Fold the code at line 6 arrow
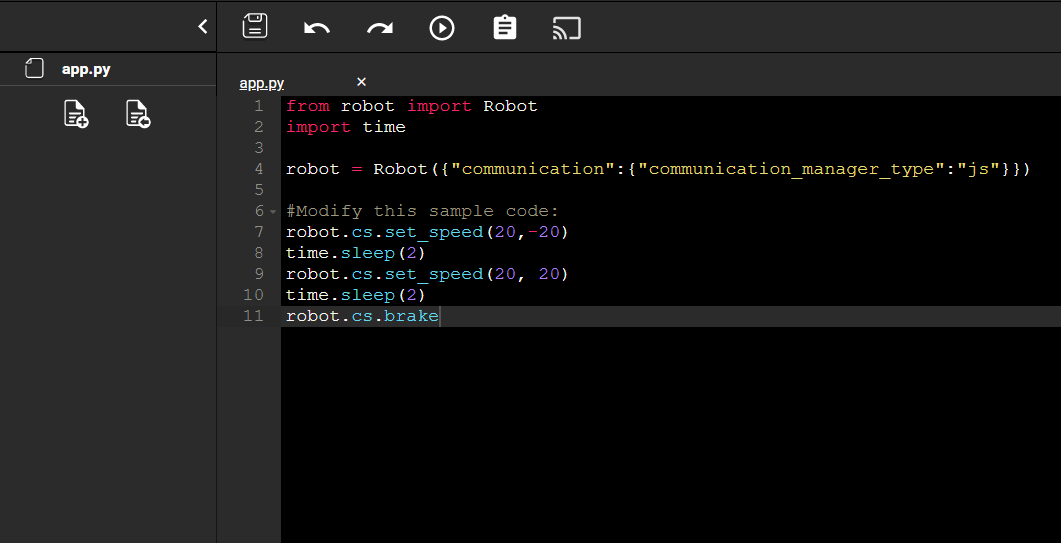Viewport: 1061px width, 543px height. [272, 212]
